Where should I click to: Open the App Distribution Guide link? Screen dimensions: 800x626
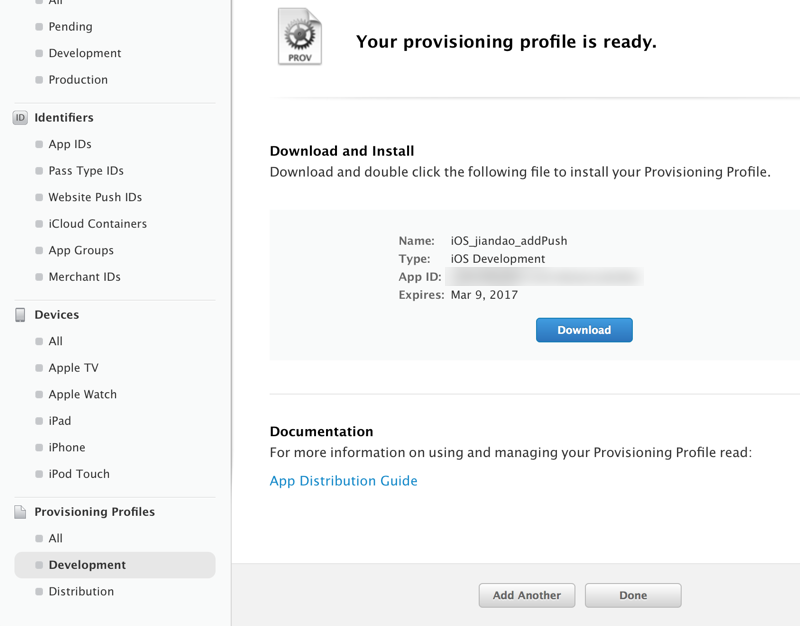(343, 481)
